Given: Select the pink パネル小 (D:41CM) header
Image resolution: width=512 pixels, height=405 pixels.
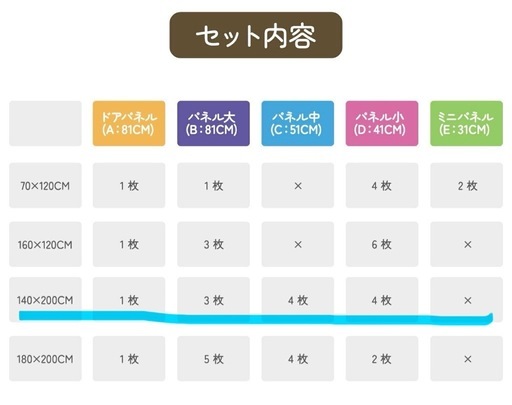Looking at the screenshot, I should [x=382, y=123].
